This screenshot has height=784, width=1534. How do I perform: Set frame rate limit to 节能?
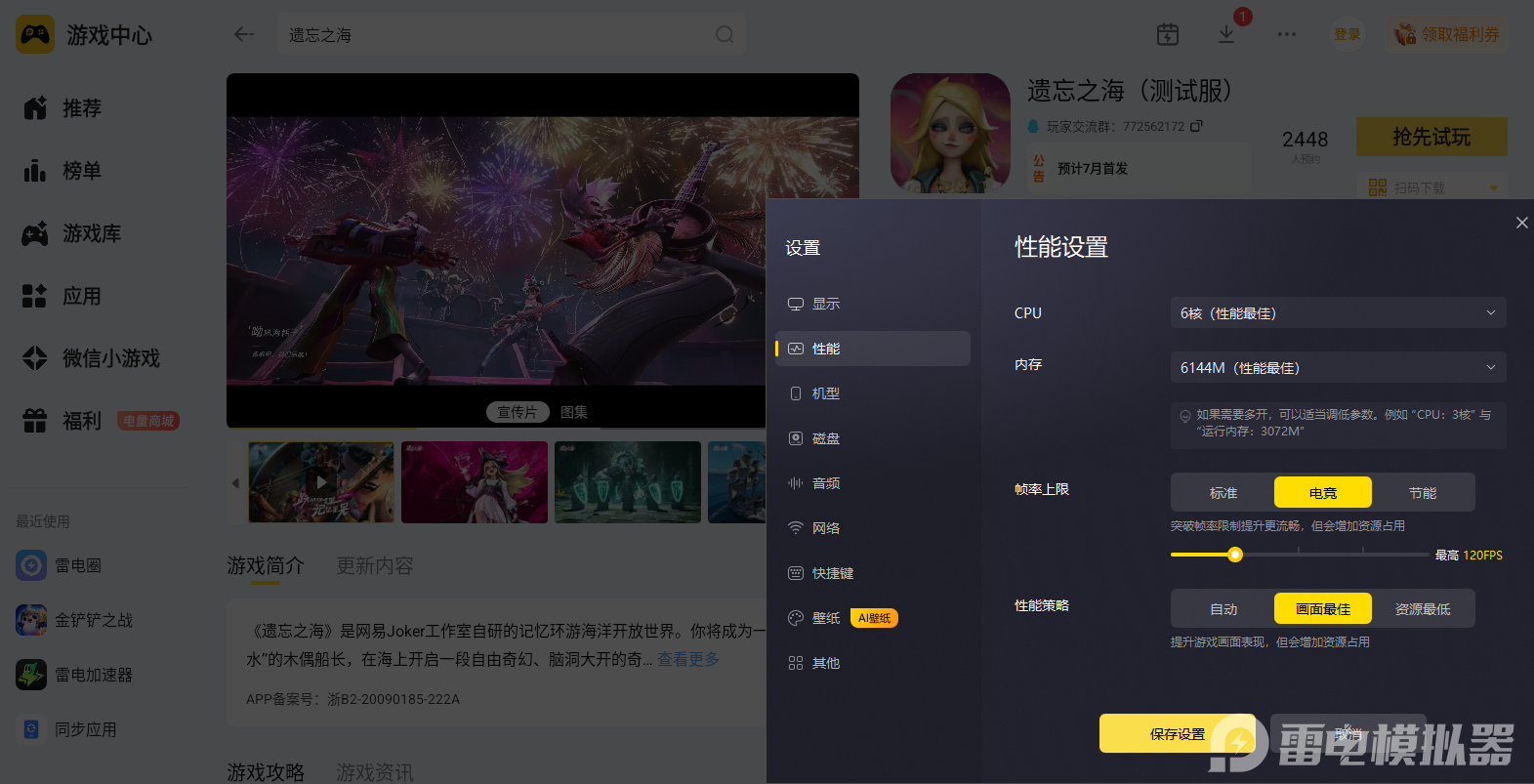(x=1423, y=493)
